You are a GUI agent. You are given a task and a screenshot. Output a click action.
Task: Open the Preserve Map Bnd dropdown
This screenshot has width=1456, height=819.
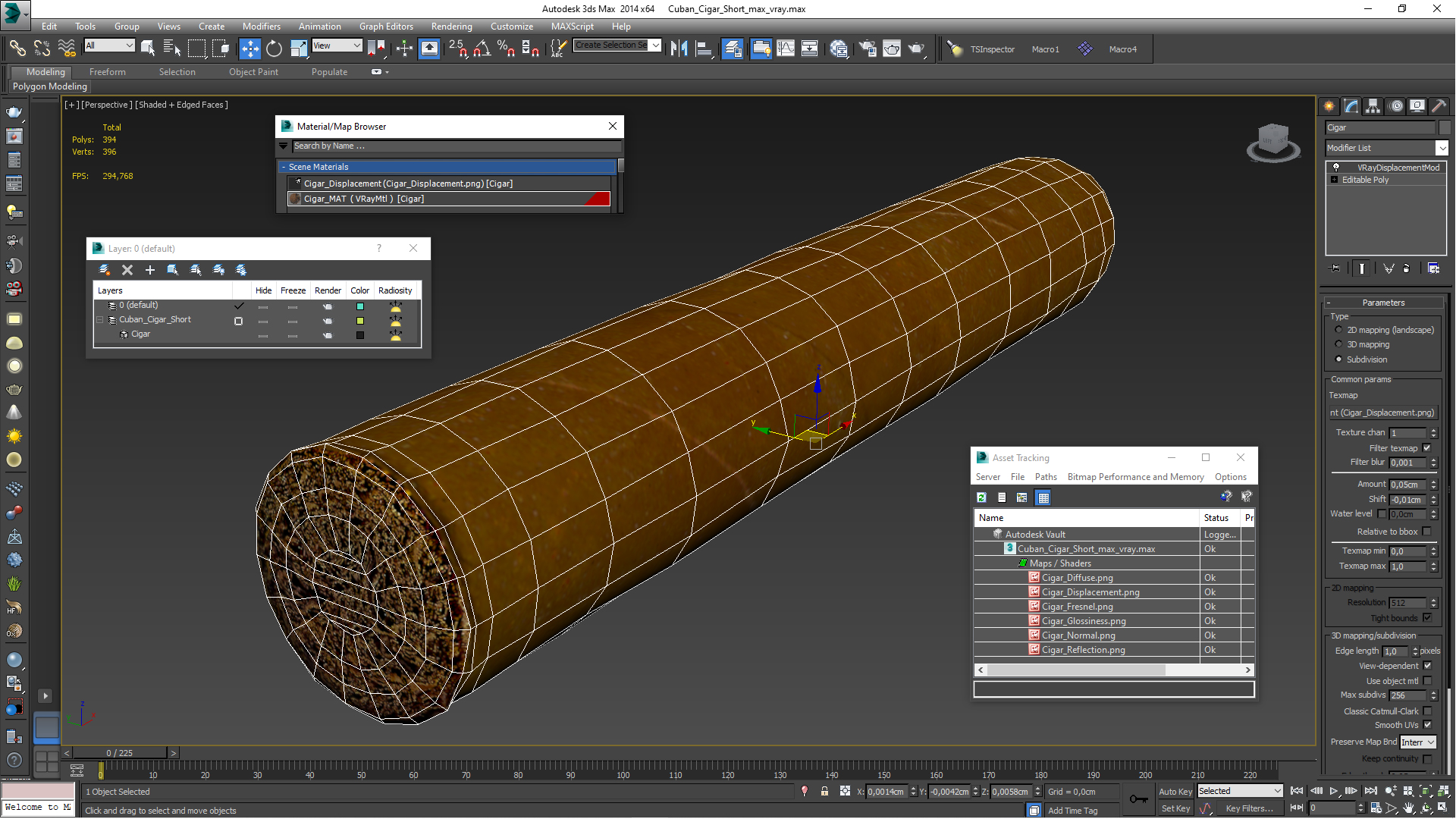[x=1418, y=742]
